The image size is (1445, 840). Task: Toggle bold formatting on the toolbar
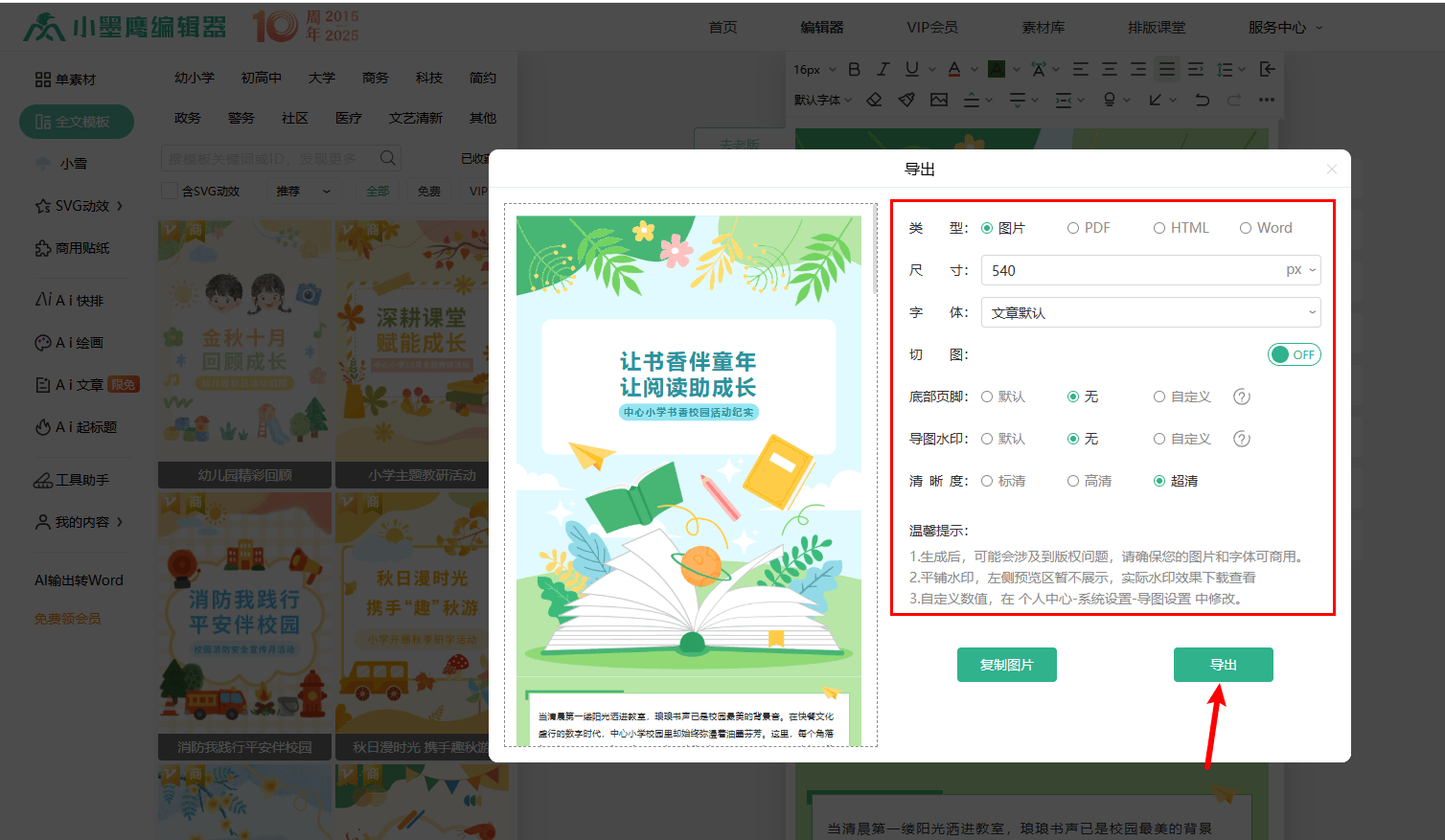pos(854,69)
